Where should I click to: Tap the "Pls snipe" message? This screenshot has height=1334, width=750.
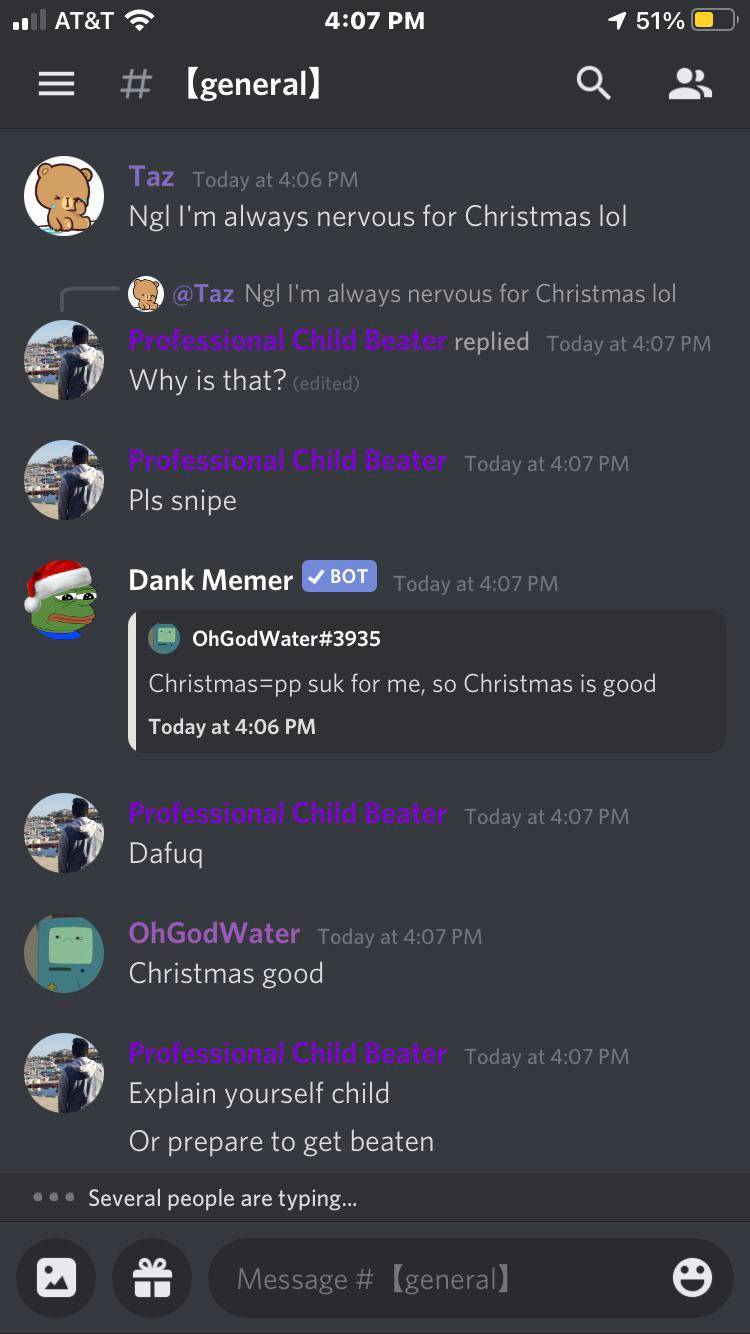click(x=183, y=500)
